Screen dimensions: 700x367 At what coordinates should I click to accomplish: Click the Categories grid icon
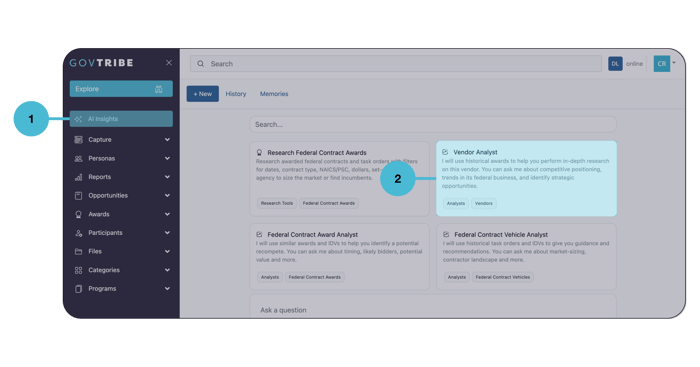click(79, 270)
